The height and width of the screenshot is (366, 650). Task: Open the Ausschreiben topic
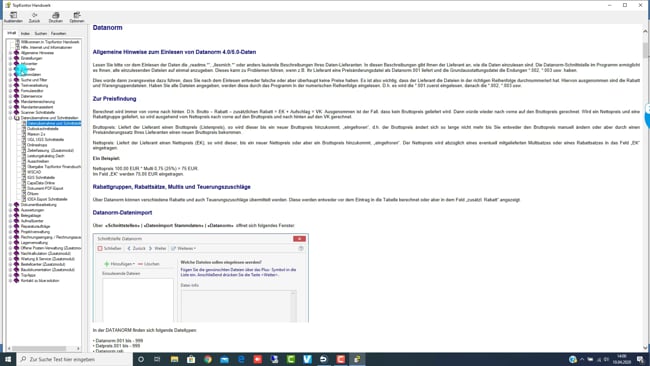pyautogui.click(x=38, y=161)
